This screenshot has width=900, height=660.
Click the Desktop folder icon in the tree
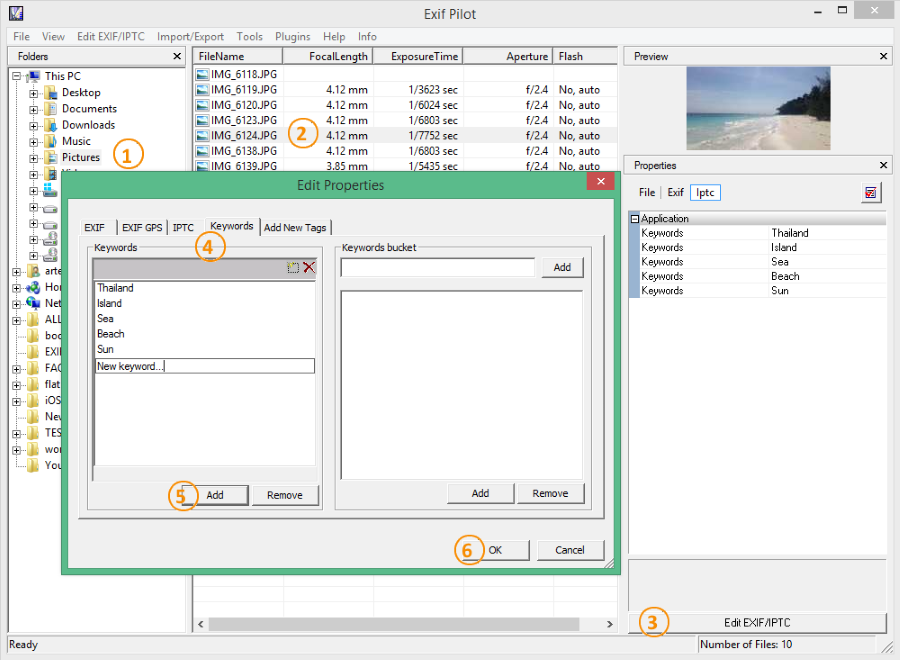coord(51,92)
